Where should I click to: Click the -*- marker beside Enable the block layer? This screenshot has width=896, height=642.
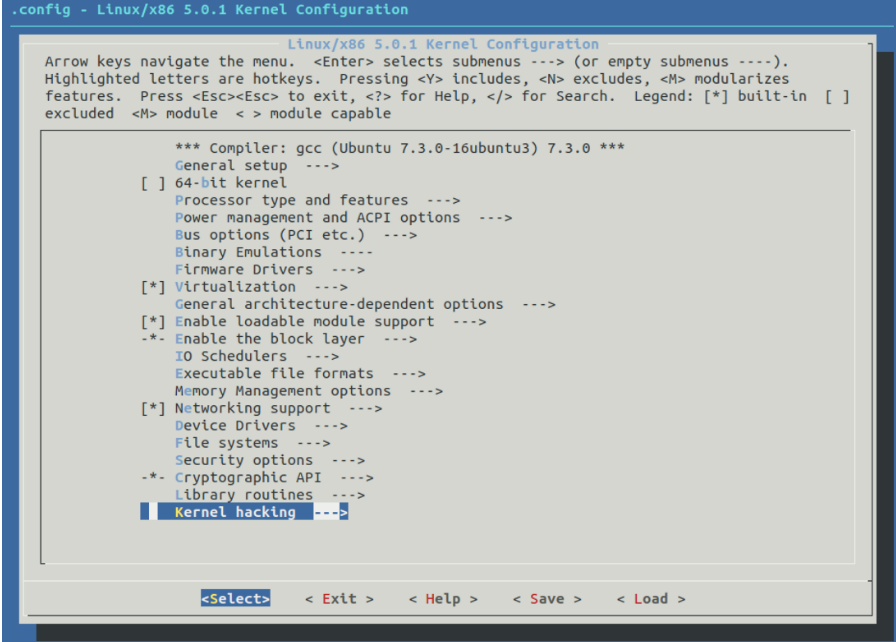(153, 339)
